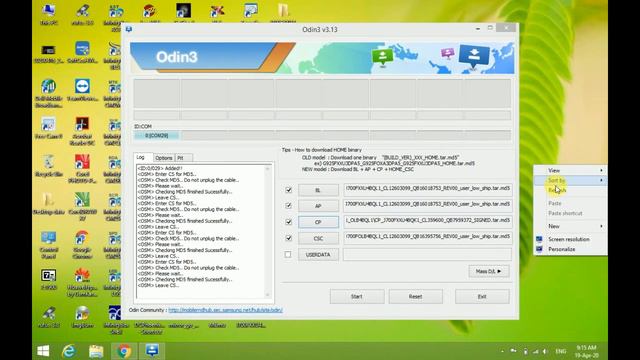Expand the New submenu
The height and width of the screenshot is (360, 640).
click(x=570, y=226)
